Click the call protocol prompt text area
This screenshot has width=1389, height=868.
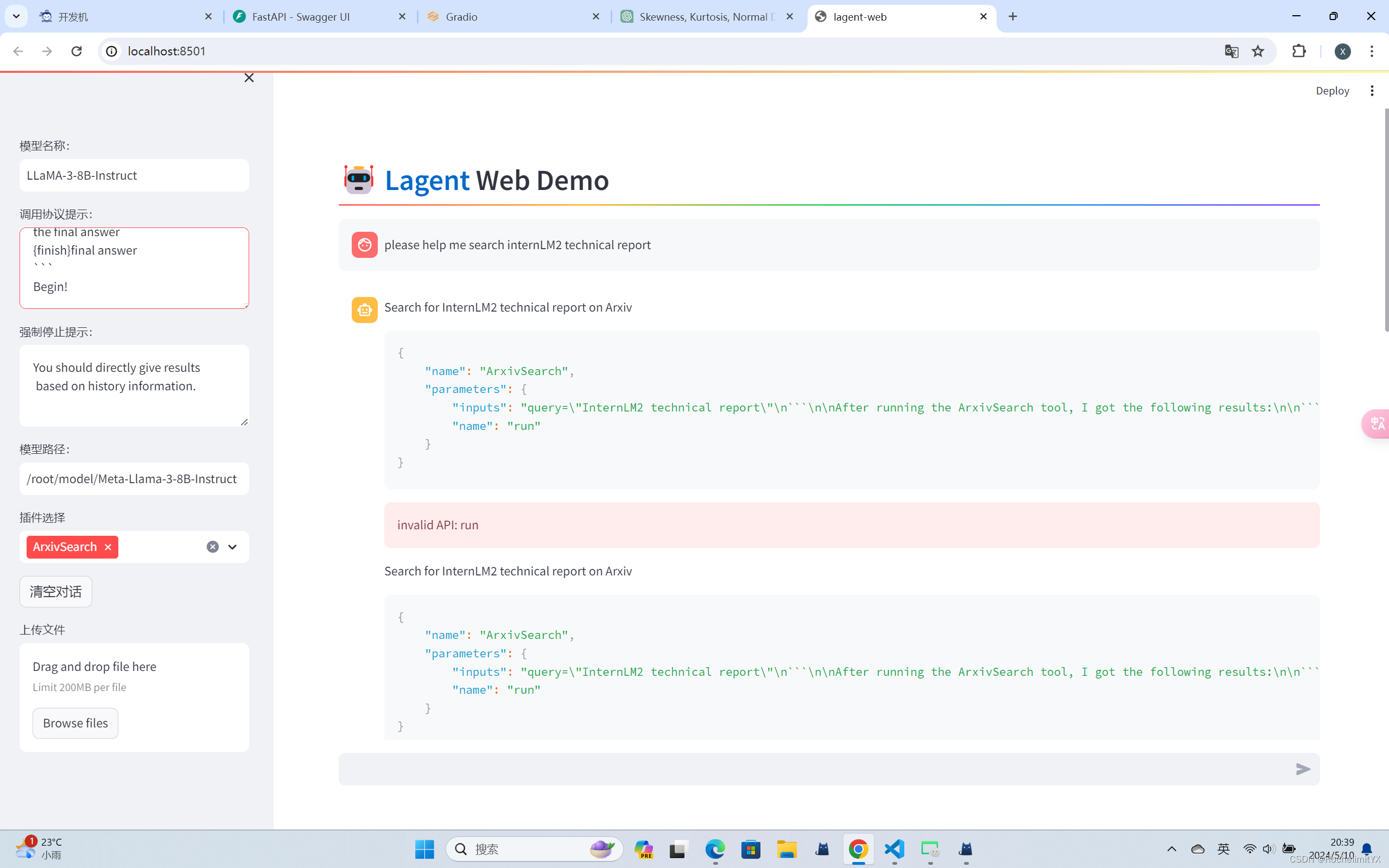(134, 268)
